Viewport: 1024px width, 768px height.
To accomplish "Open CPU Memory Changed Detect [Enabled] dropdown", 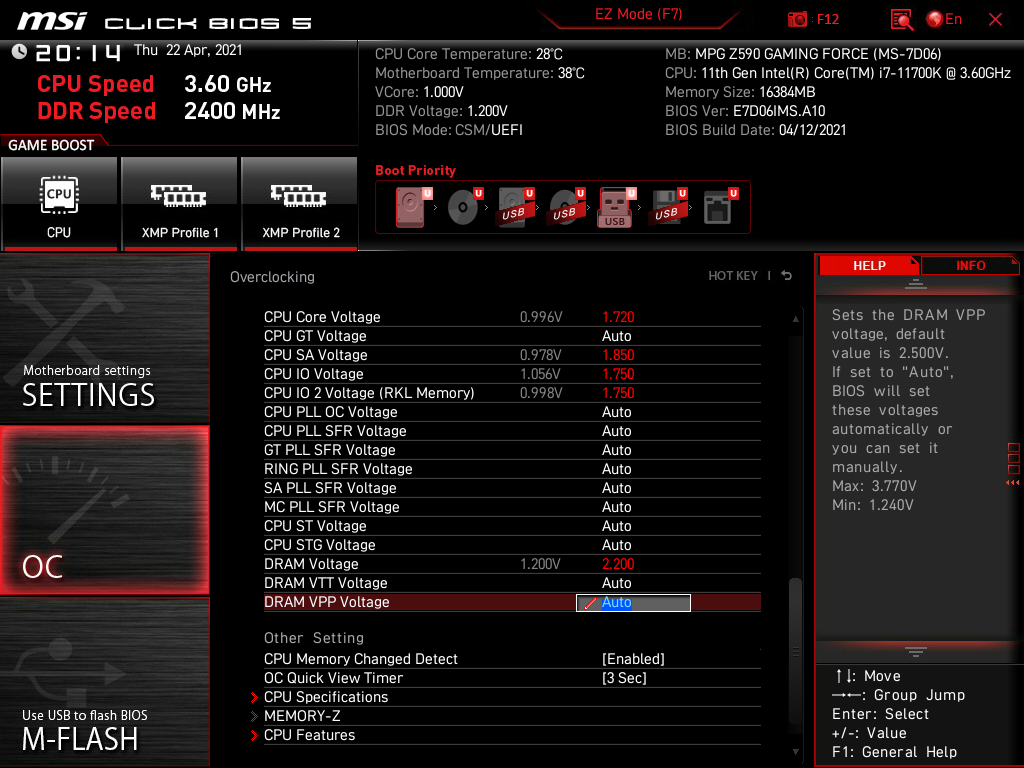I will click(x=633, y=659).
